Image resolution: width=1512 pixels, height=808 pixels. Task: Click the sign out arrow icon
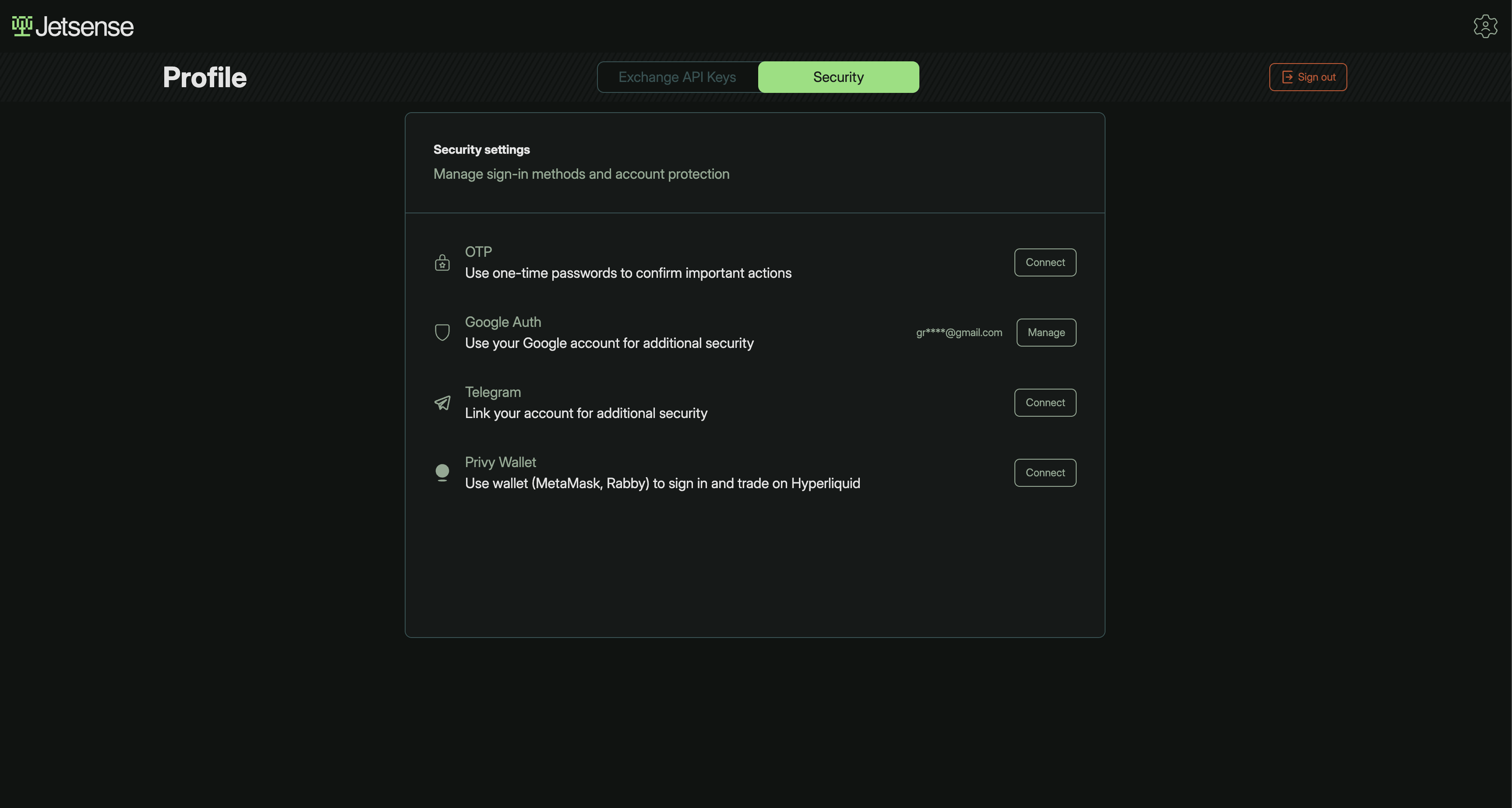click(x=1287, y=77)
